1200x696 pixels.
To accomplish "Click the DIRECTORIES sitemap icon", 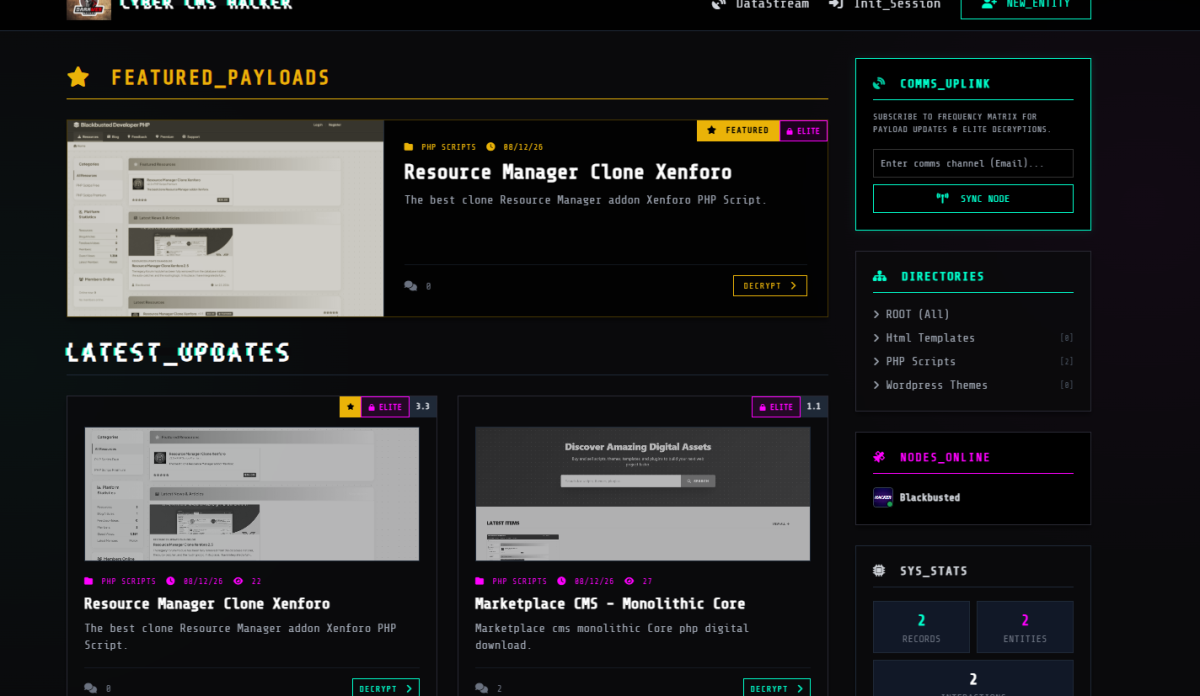I will 880,276.
